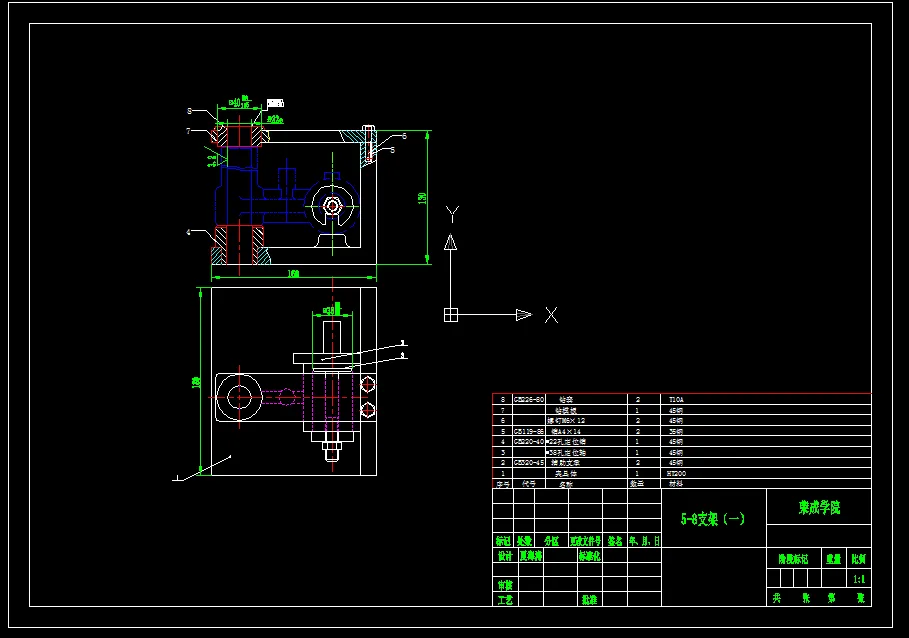Click the "年、月、日" title block cell
Image resolution: width=909 pixels, height=638 pixels.
click(644, 541)
